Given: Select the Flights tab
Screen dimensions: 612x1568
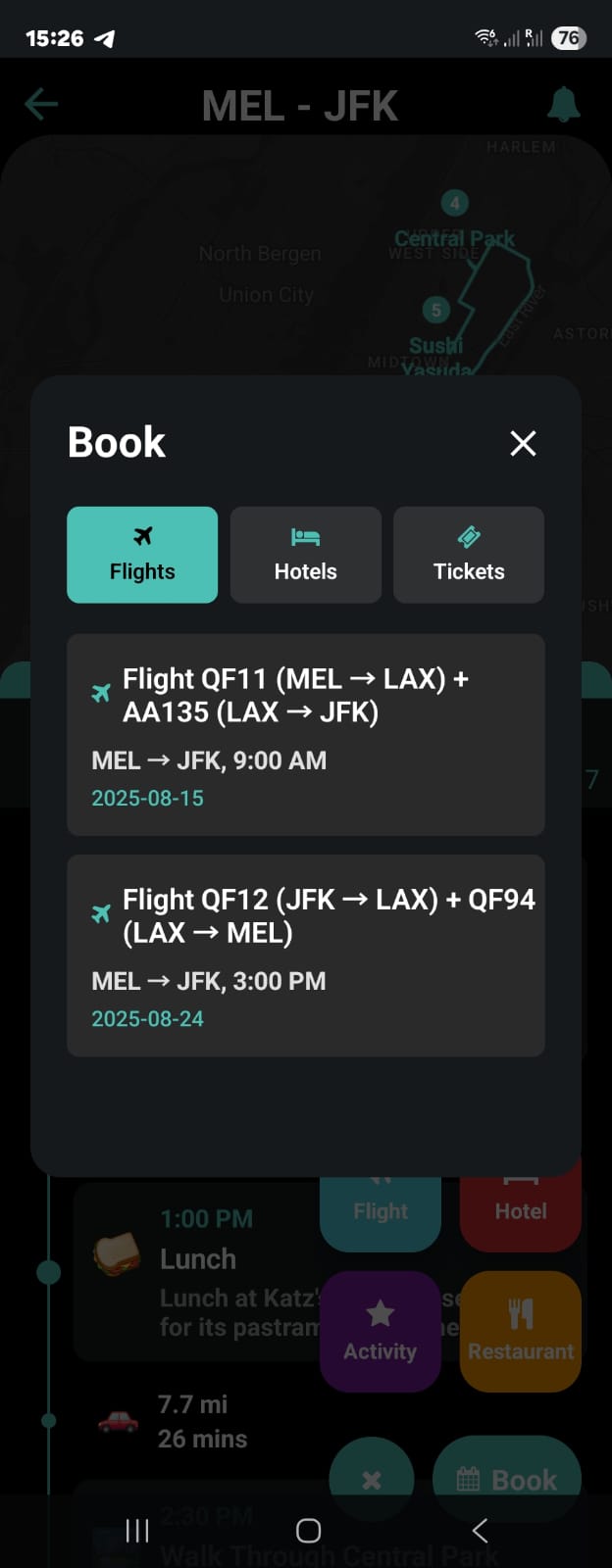Looking at the screenshot, I should coord(142,555).
